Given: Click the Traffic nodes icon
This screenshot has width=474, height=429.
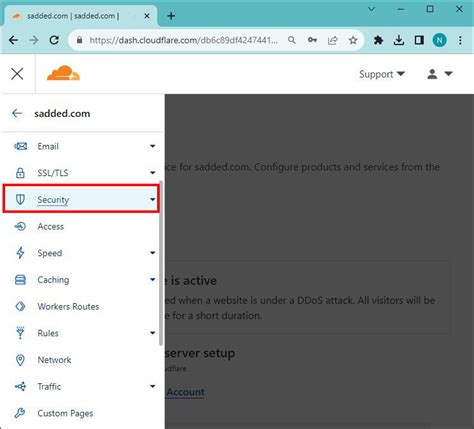Looking at the screenshot, I should point(20,386).
